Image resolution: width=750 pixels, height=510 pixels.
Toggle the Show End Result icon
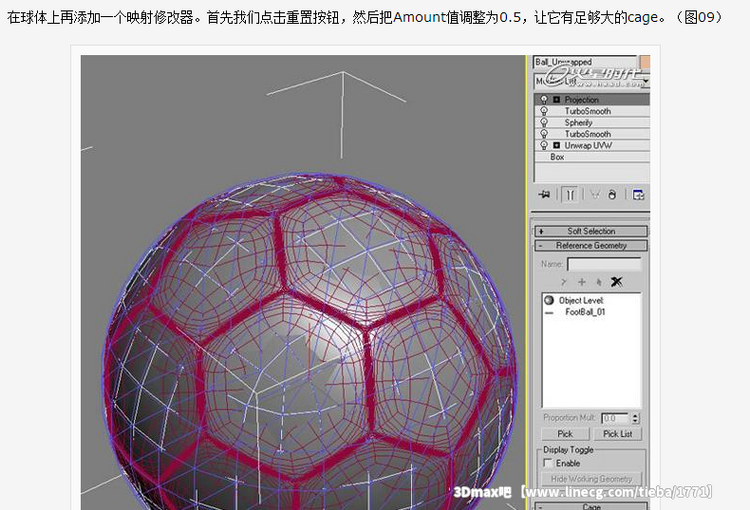570,195
